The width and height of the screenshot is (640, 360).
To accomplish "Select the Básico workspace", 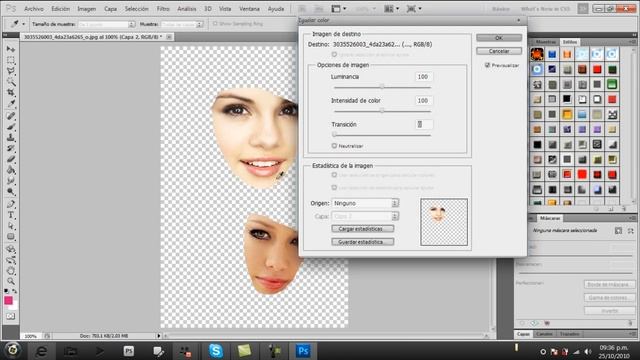I will 501,9.
